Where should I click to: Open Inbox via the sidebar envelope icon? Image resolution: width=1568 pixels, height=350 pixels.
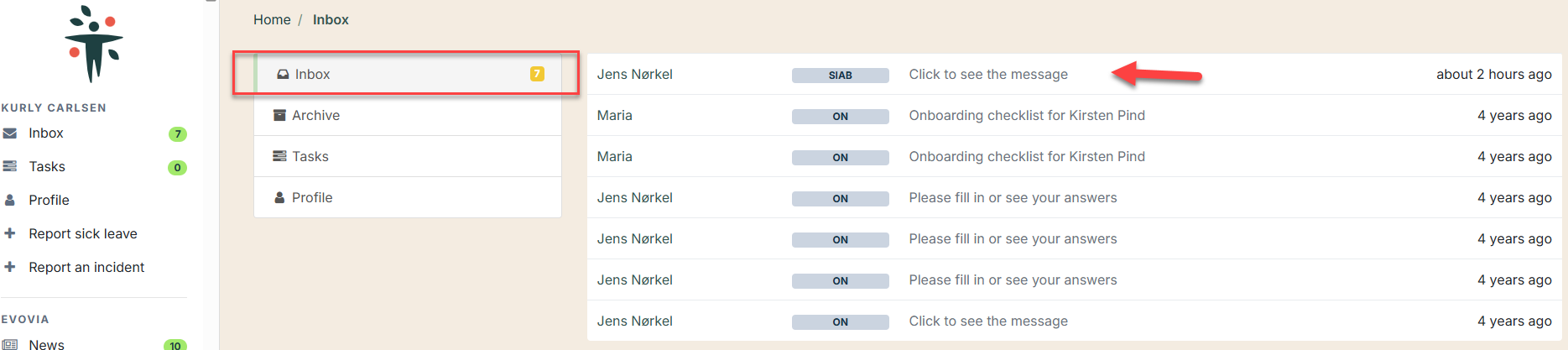(10, 133)
